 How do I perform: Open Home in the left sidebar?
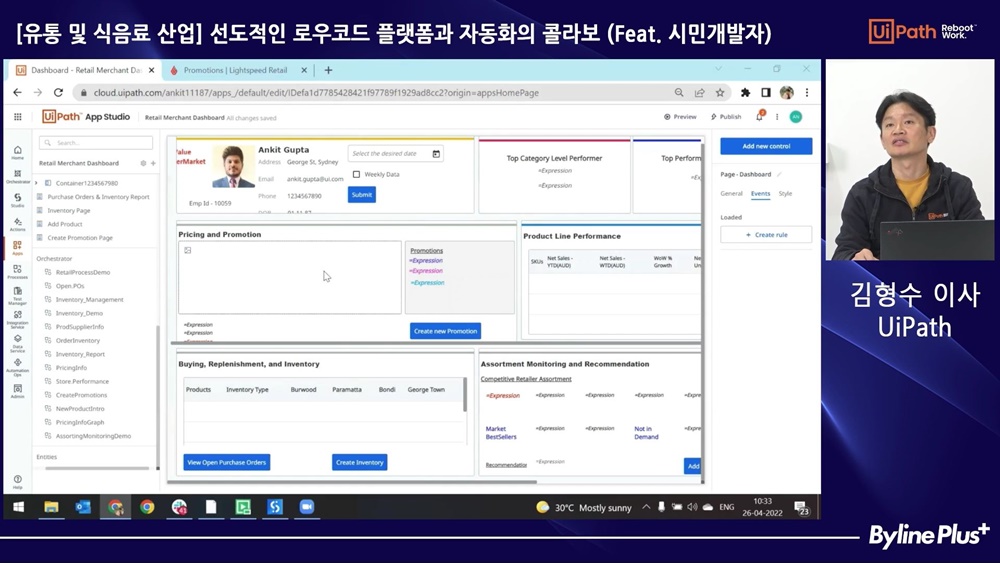pos(18,152)
